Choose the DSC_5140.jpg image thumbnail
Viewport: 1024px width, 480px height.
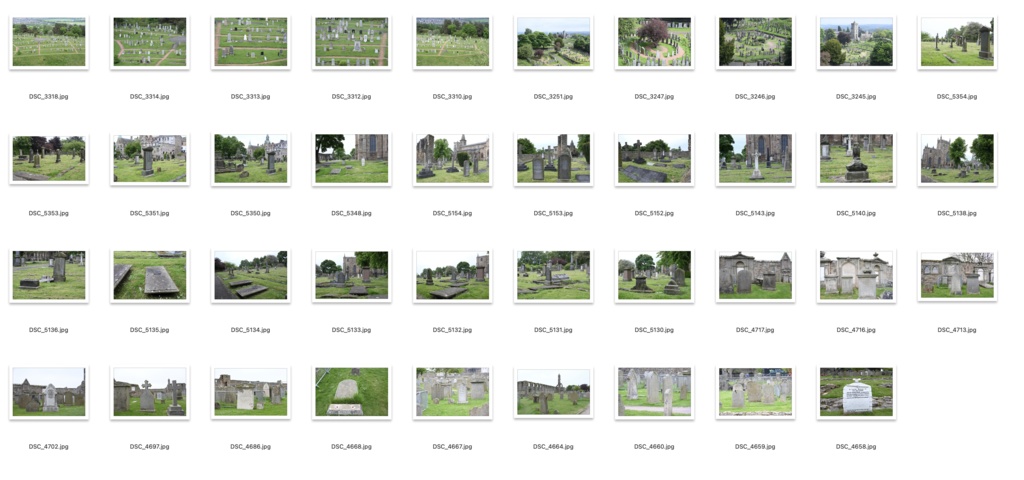[x=856, y=159]
